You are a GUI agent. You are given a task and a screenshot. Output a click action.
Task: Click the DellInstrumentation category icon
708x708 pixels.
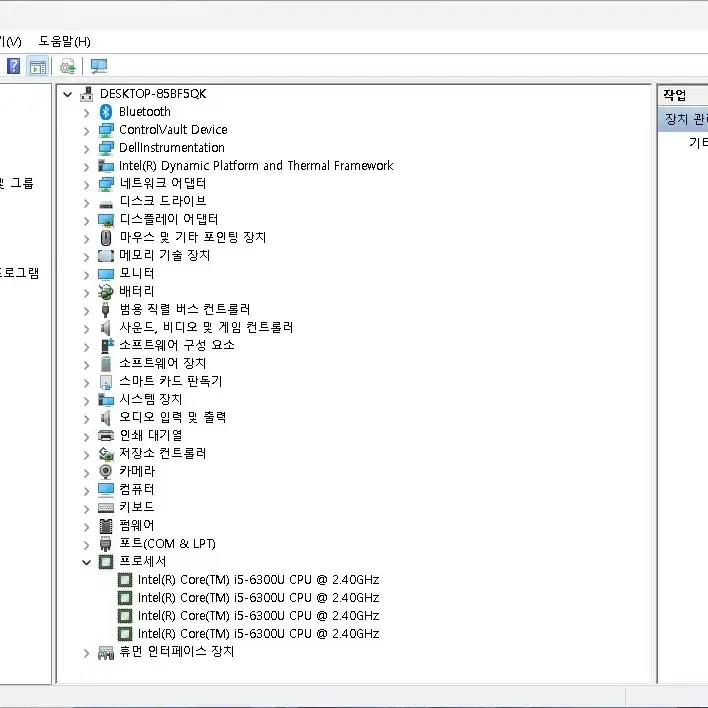tap(106, 148)
